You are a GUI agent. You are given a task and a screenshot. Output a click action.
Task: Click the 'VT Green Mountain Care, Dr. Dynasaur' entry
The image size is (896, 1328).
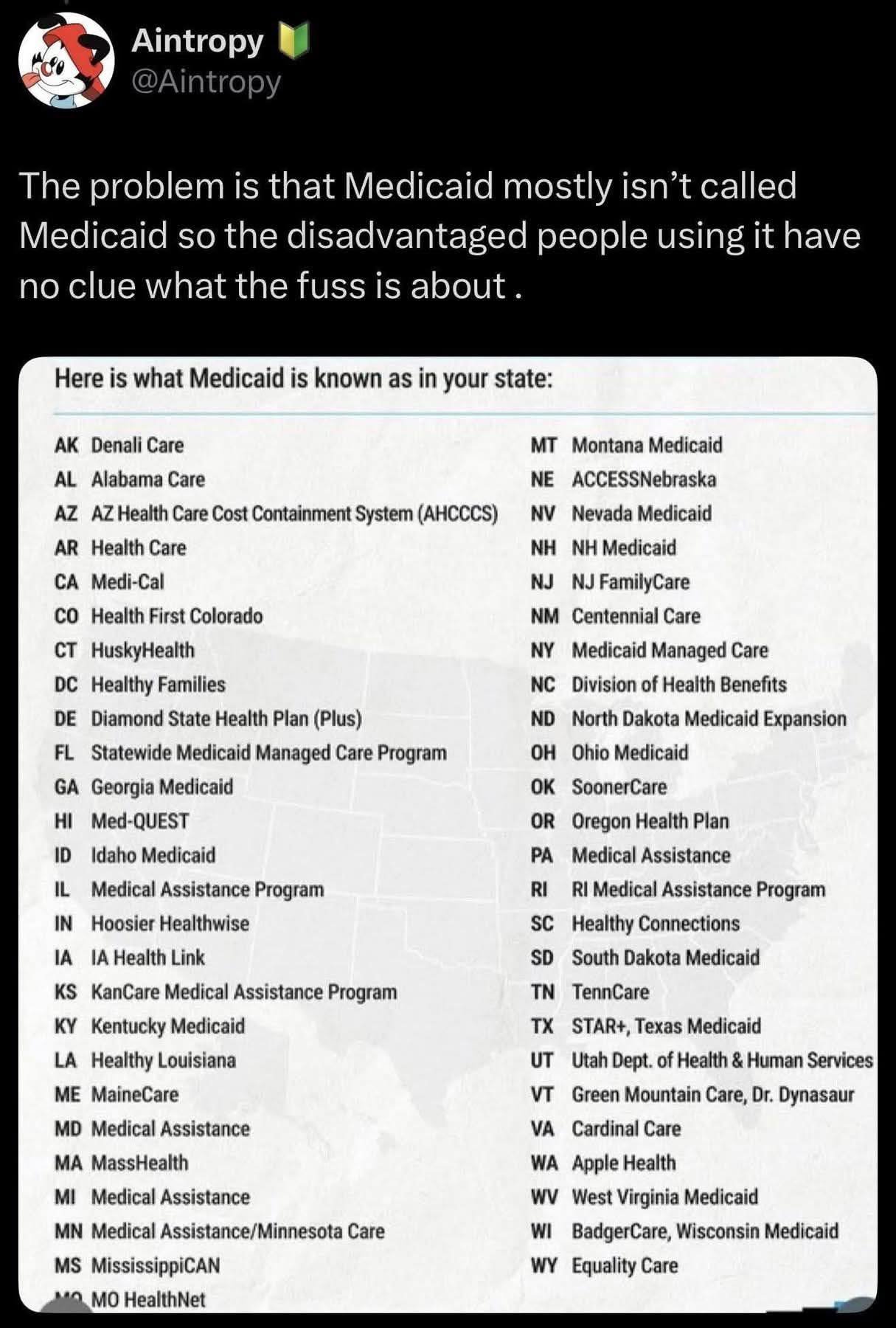[x=692, y=1095]
